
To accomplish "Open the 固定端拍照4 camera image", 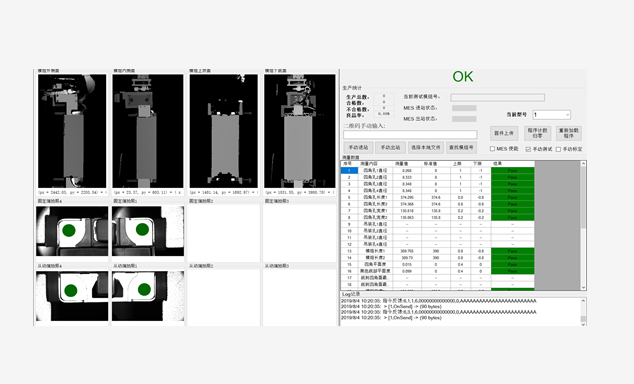I will pos(72,231).
